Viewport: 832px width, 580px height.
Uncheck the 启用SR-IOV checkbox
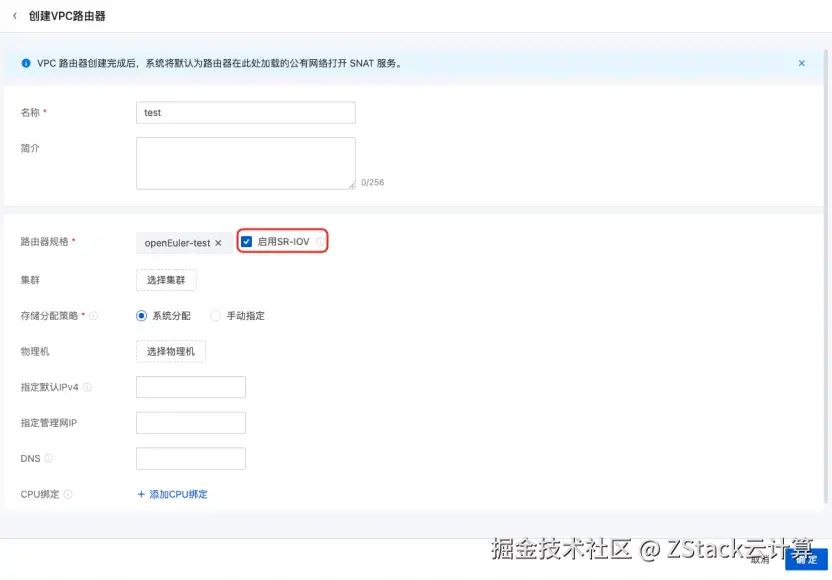coord(245,240)
